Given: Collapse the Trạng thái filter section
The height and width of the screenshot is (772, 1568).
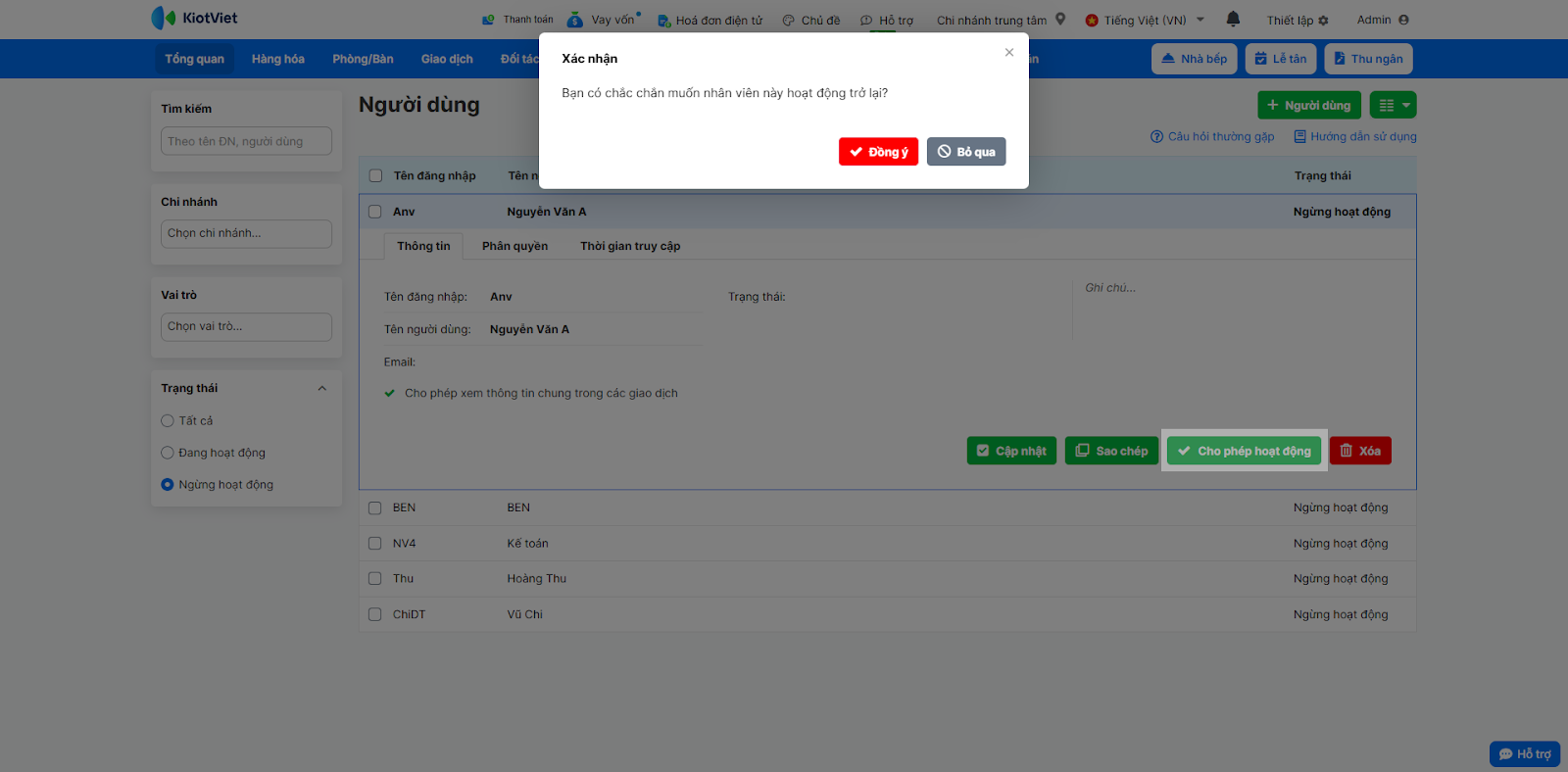Looking at the screenshot, I should (x=321, y=389).
